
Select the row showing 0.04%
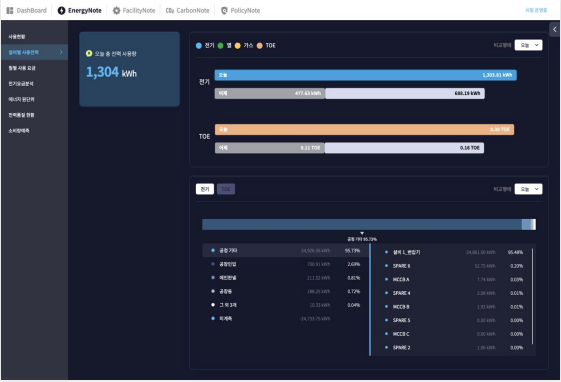286,305
